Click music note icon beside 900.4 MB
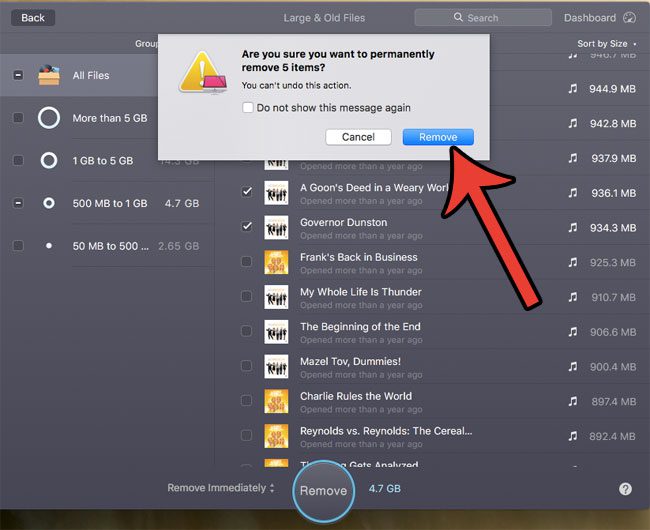Screen dimensions: 650x530 [x=572, y=367]
